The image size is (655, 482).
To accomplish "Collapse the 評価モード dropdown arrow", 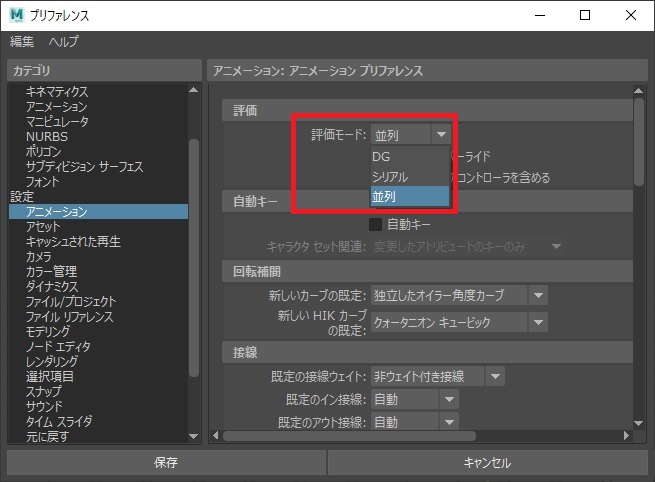I will point(441,134).
